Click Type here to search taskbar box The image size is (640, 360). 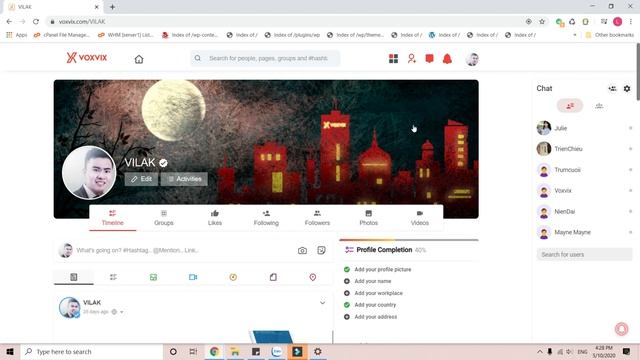91,351
